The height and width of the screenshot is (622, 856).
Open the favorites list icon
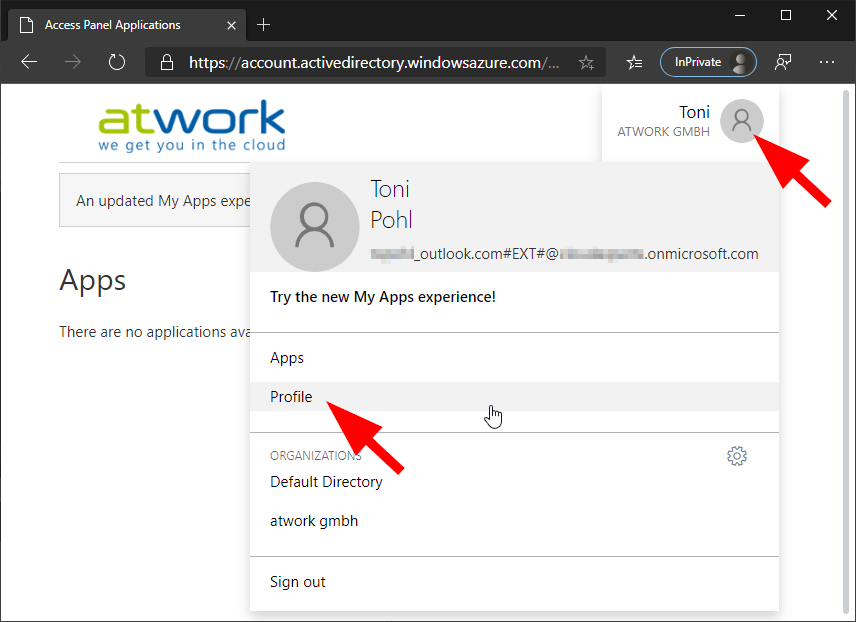coord(634,62)
